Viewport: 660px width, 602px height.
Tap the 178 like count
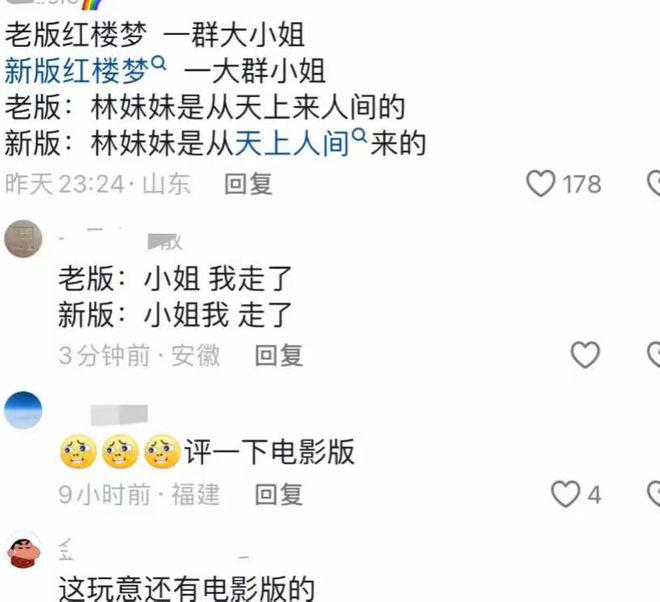(582, 184)
